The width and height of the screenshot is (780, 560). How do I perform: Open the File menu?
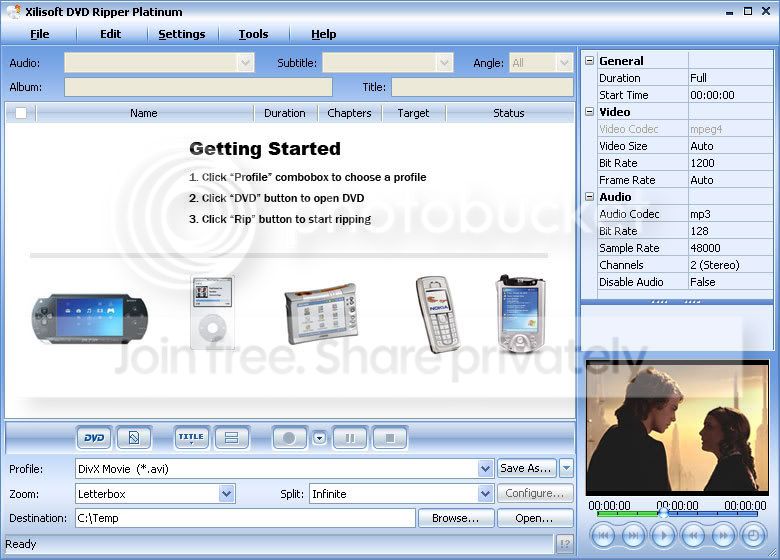(39, 34)
